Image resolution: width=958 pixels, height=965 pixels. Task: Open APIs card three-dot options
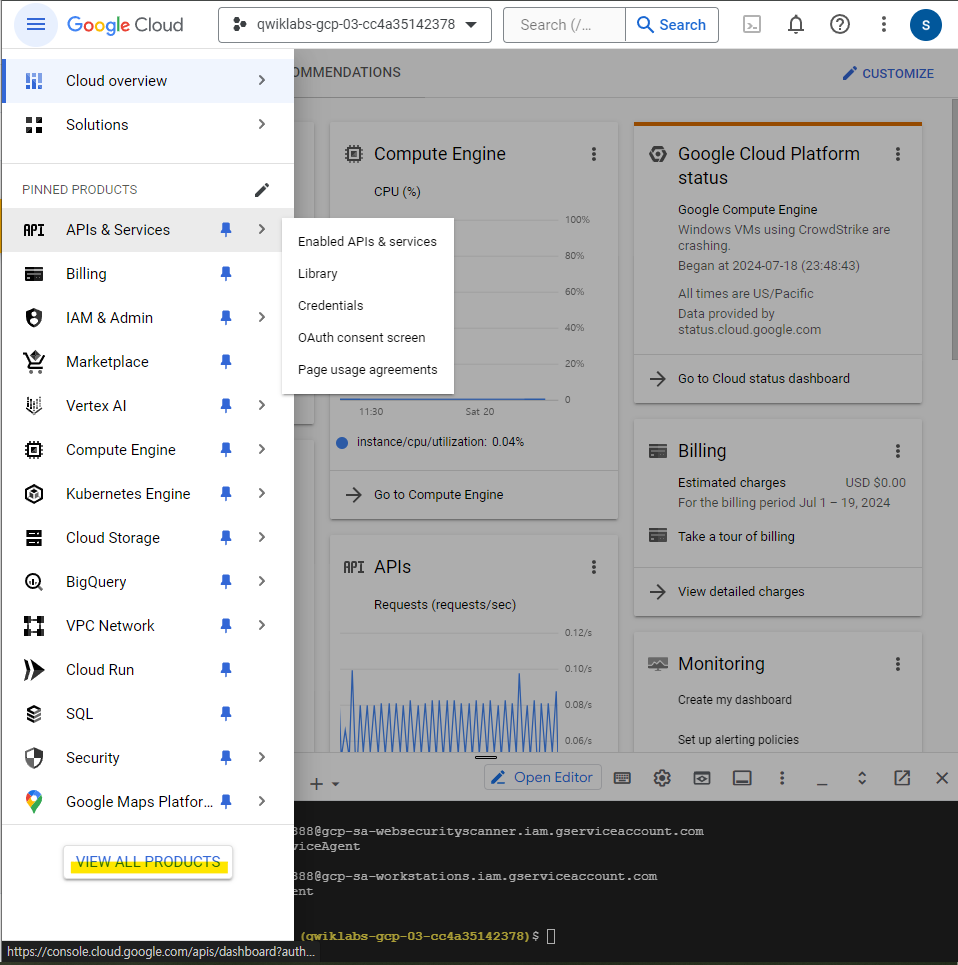(594, 567)
